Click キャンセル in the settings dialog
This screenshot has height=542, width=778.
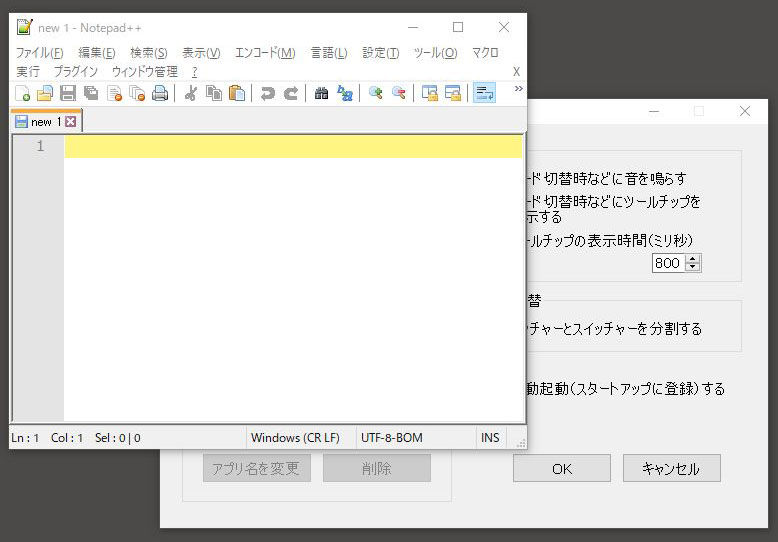672,468
